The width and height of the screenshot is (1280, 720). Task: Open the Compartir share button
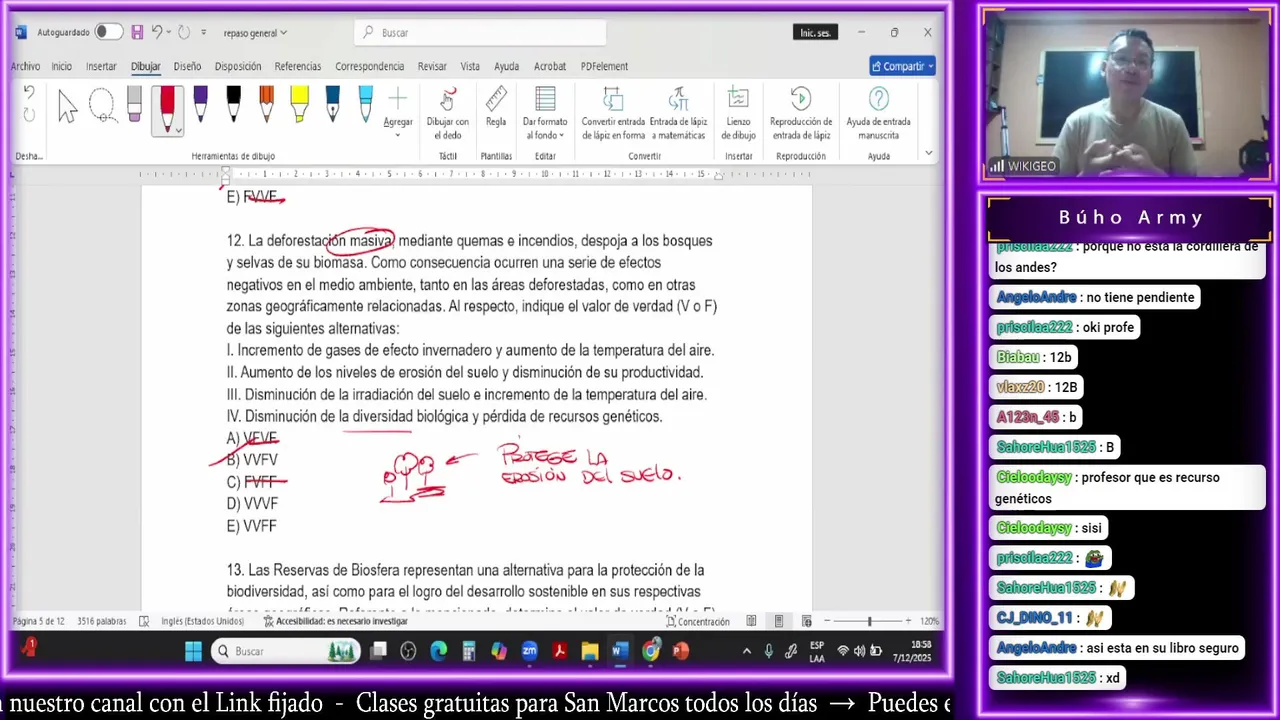tap(902, 66)
